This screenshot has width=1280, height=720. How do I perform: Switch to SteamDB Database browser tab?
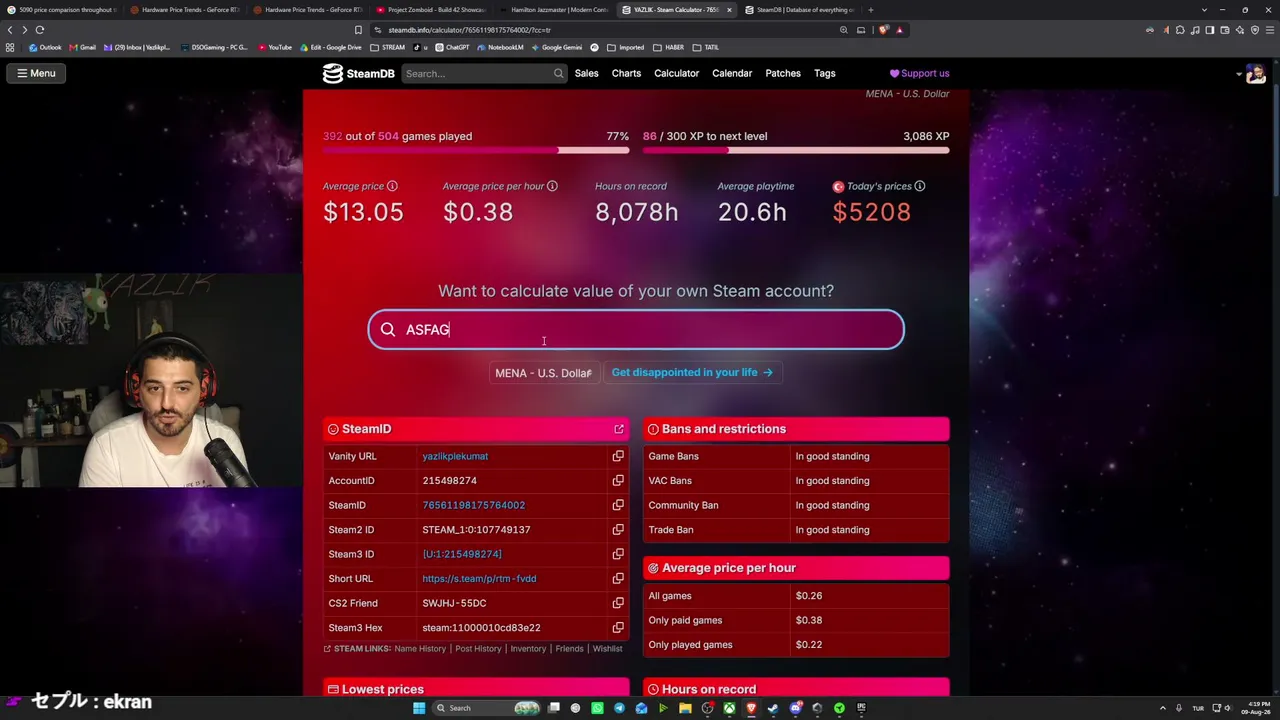point(800,10)
